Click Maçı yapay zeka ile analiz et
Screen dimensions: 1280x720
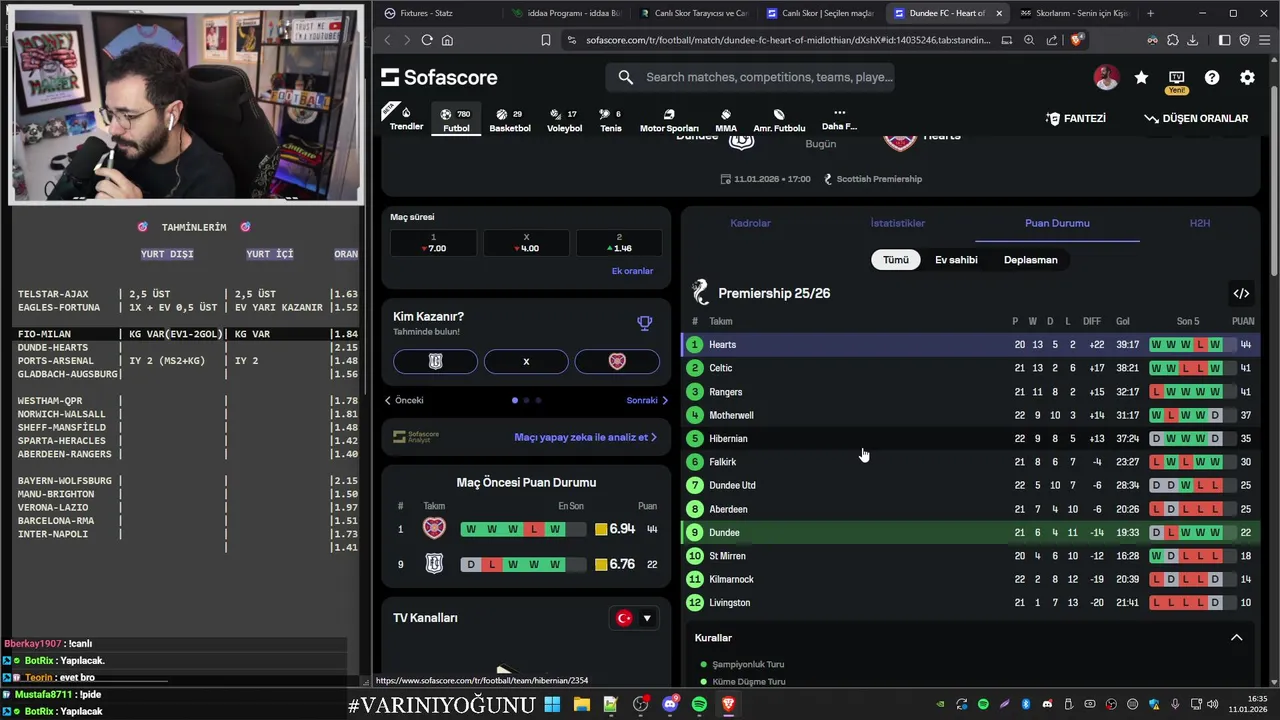(x=585, y=437)
